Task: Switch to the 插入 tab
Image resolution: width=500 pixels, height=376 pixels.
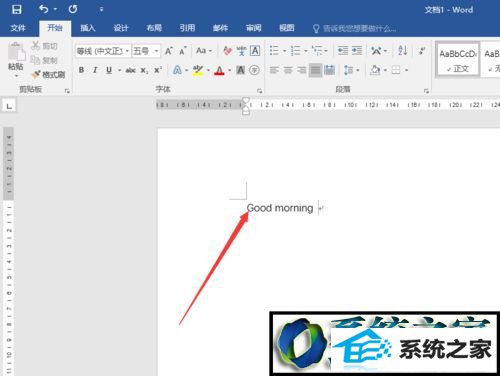Action: click(x=88, y=28)
